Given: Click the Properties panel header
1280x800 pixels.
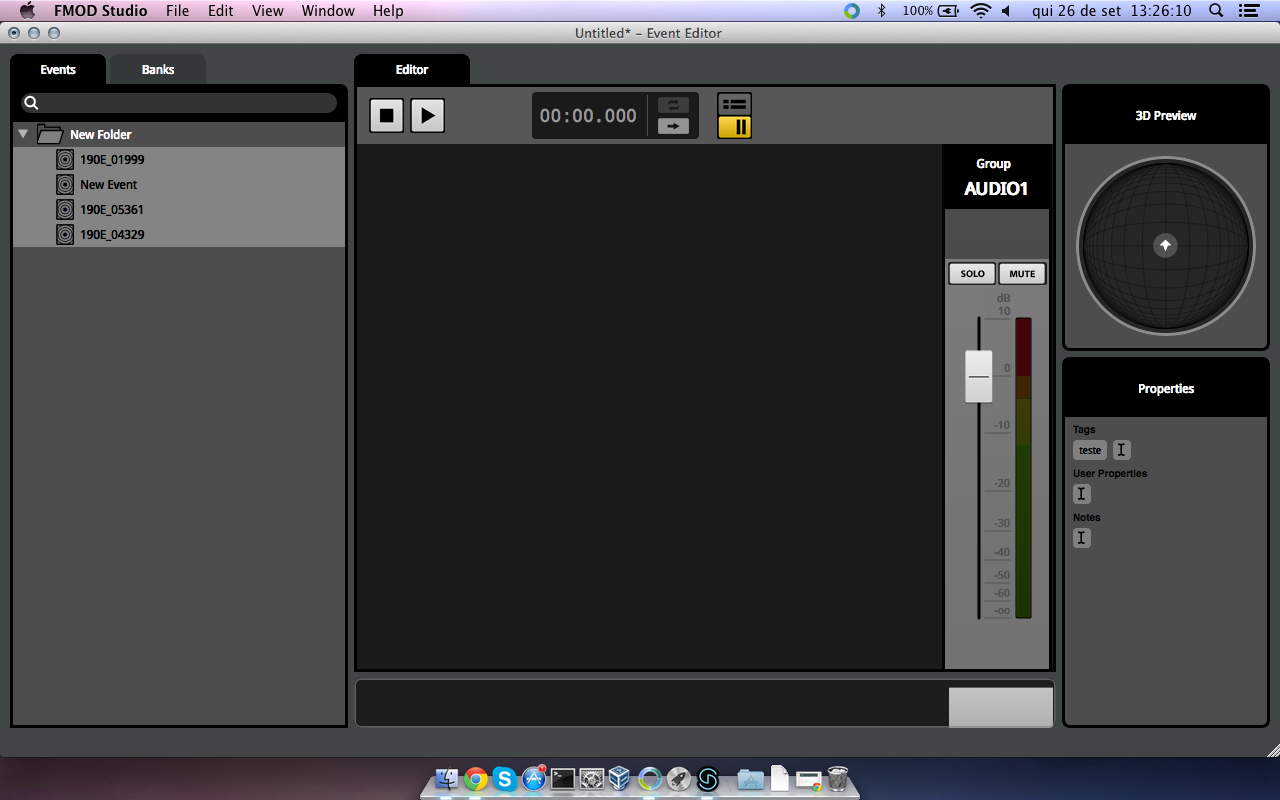Looking at the screenshot, I should [1166, 389].
